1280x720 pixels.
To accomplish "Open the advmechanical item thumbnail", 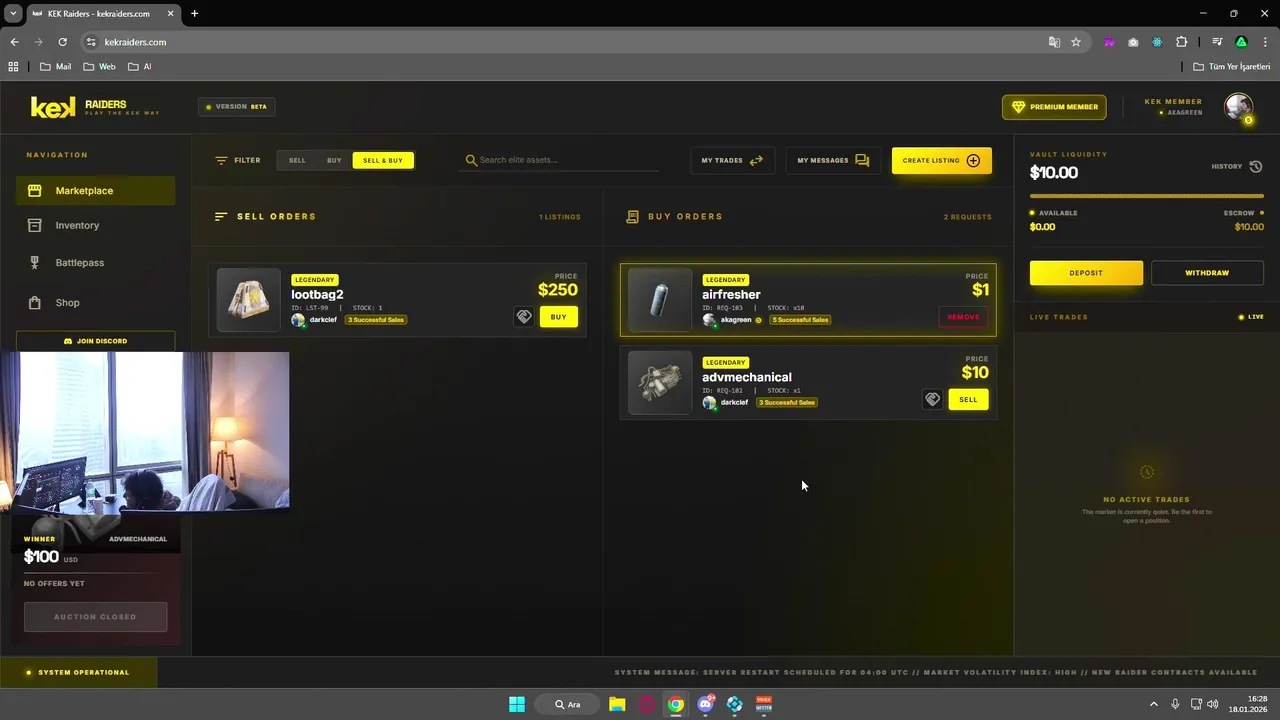I will (660, 382).
